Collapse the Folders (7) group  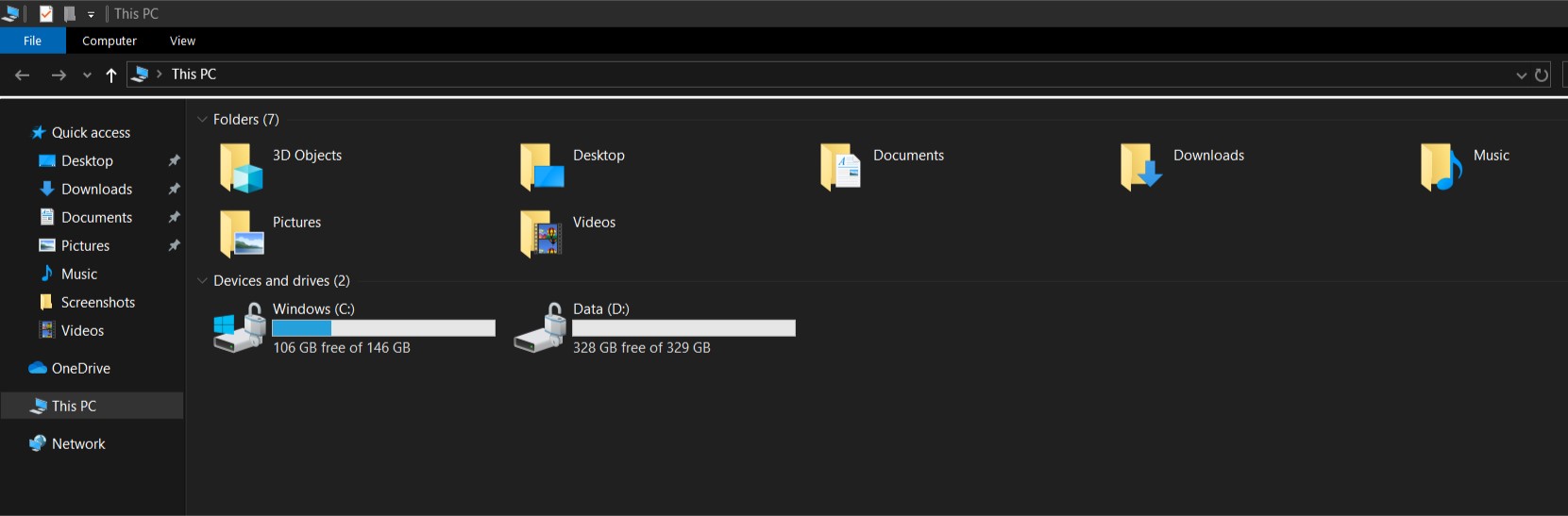point(202,120)
